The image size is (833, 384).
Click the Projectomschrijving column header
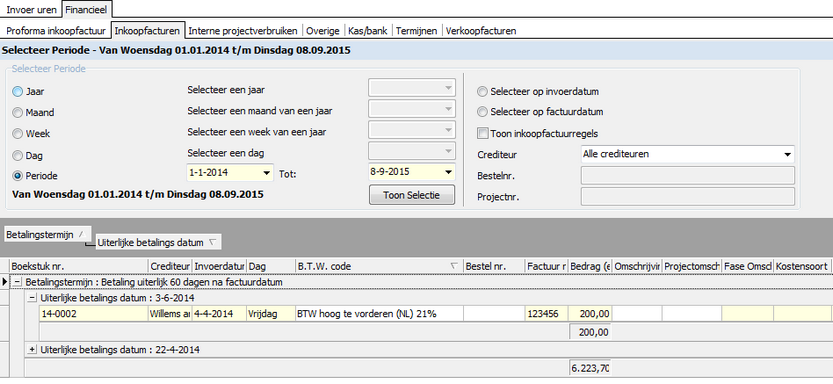[x=692, y=267]
